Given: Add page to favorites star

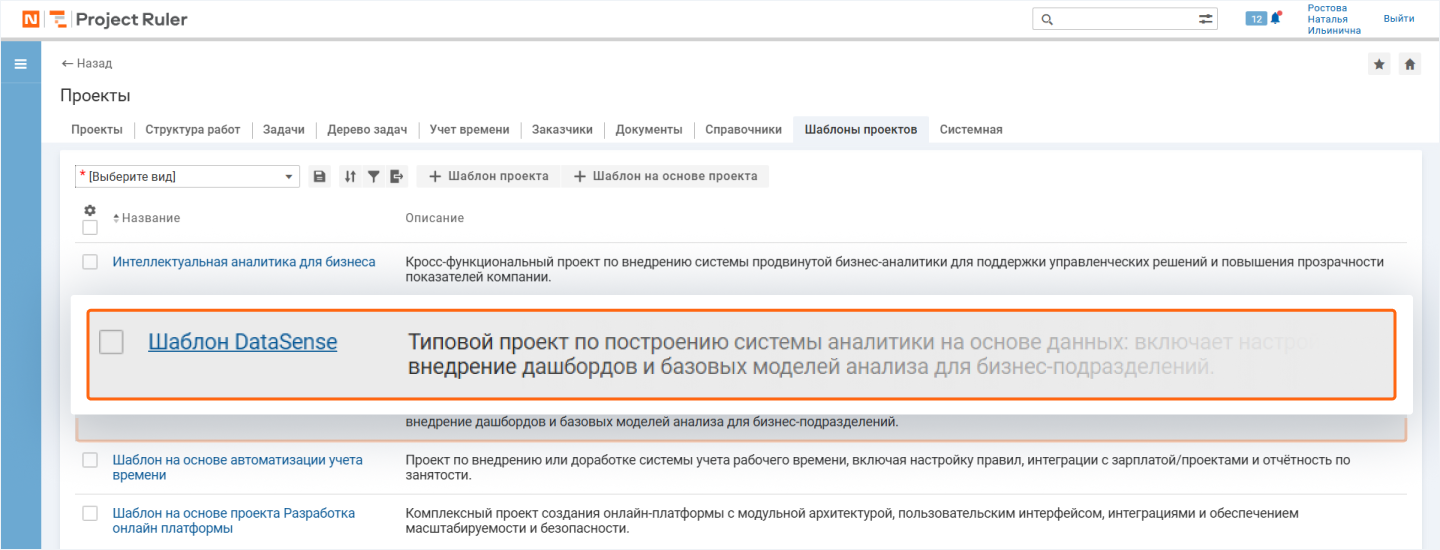Looking at the screenshot, I should pos(1379,64).
